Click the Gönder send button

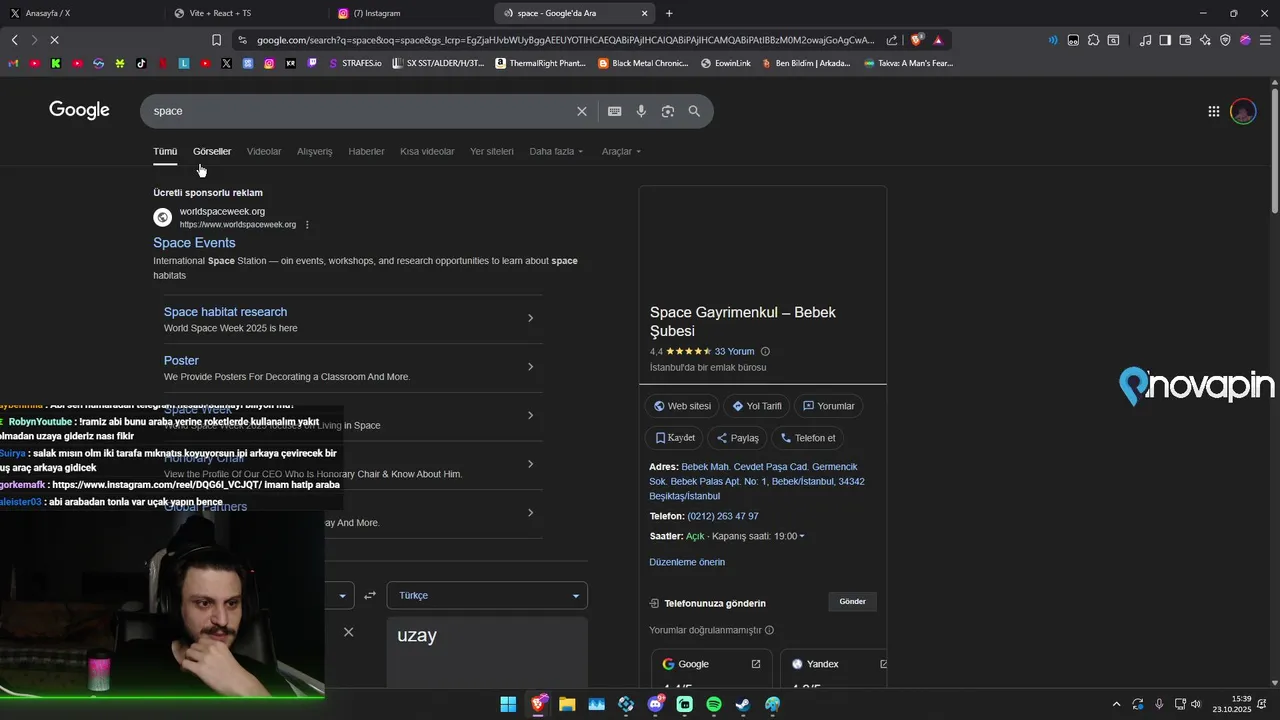852,601
